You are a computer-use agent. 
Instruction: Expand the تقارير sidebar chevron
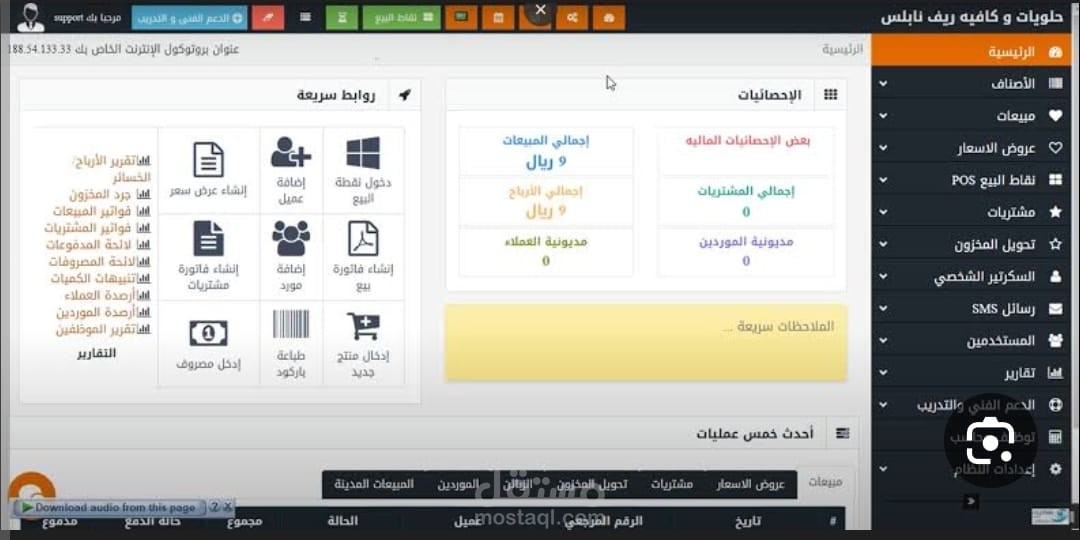(883, 373)
